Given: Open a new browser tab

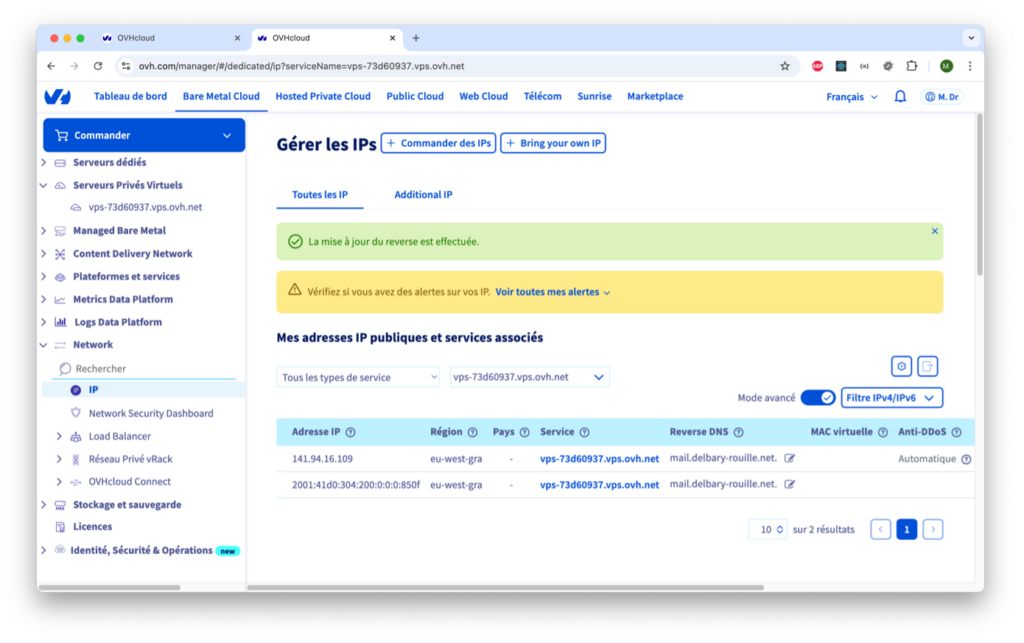Looking at the screenshot, I should coord(416,38).
